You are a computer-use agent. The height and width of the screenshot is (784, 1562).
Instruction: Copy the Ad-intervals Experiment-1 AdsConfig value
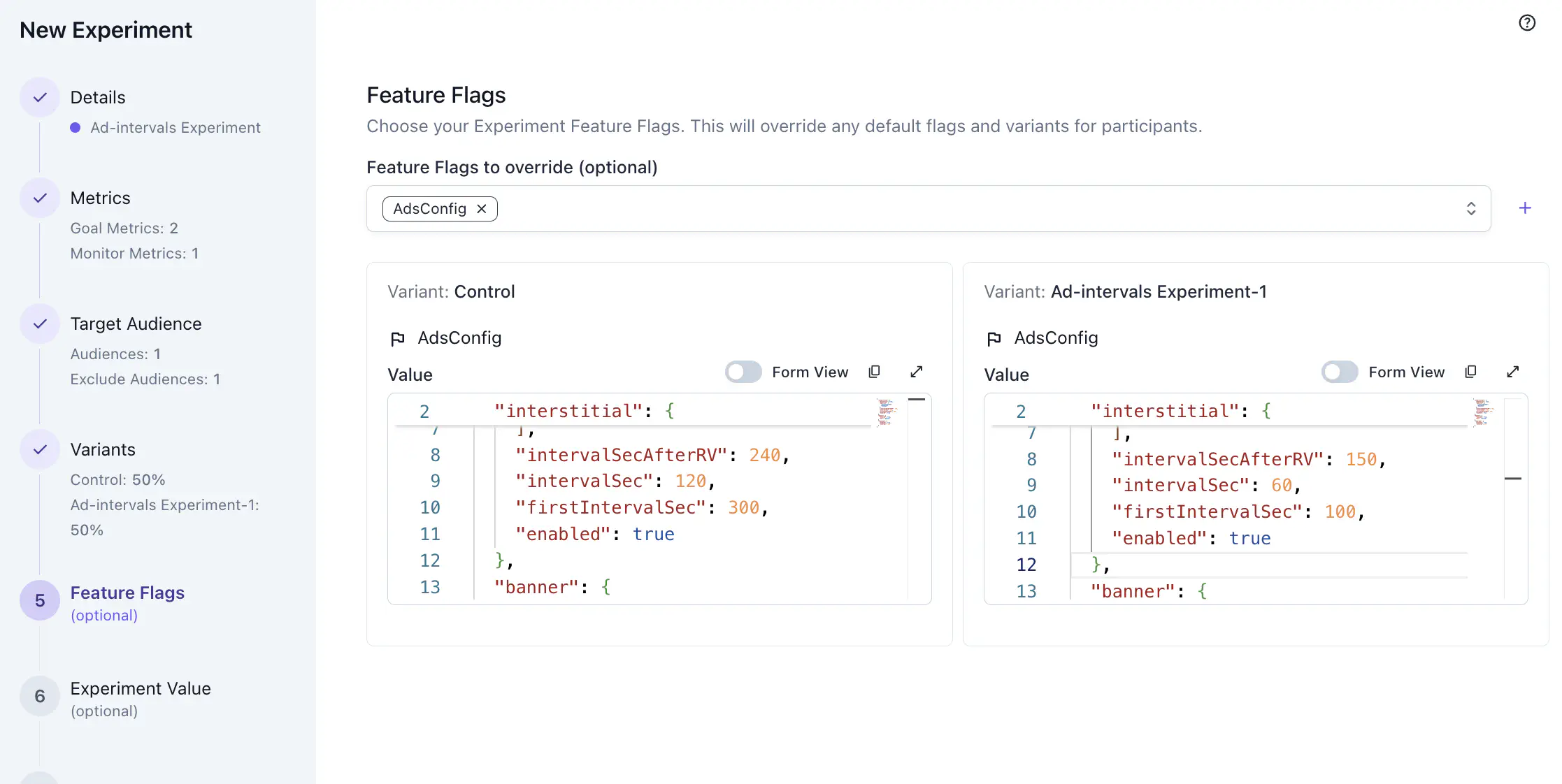[1470, 372]
